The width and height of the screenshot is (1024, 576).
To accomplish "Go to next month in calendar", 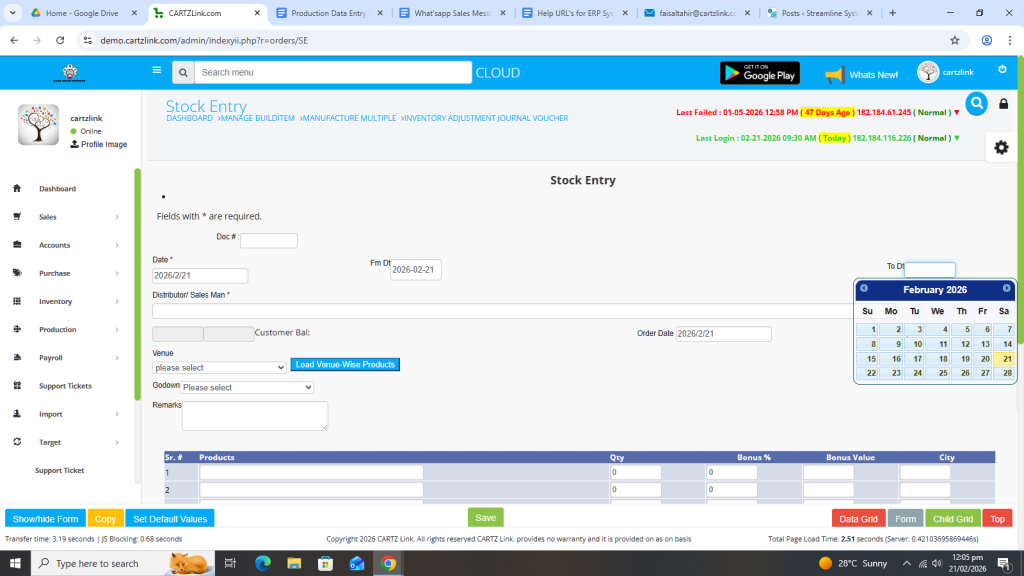I will [x=1006, y=288].
